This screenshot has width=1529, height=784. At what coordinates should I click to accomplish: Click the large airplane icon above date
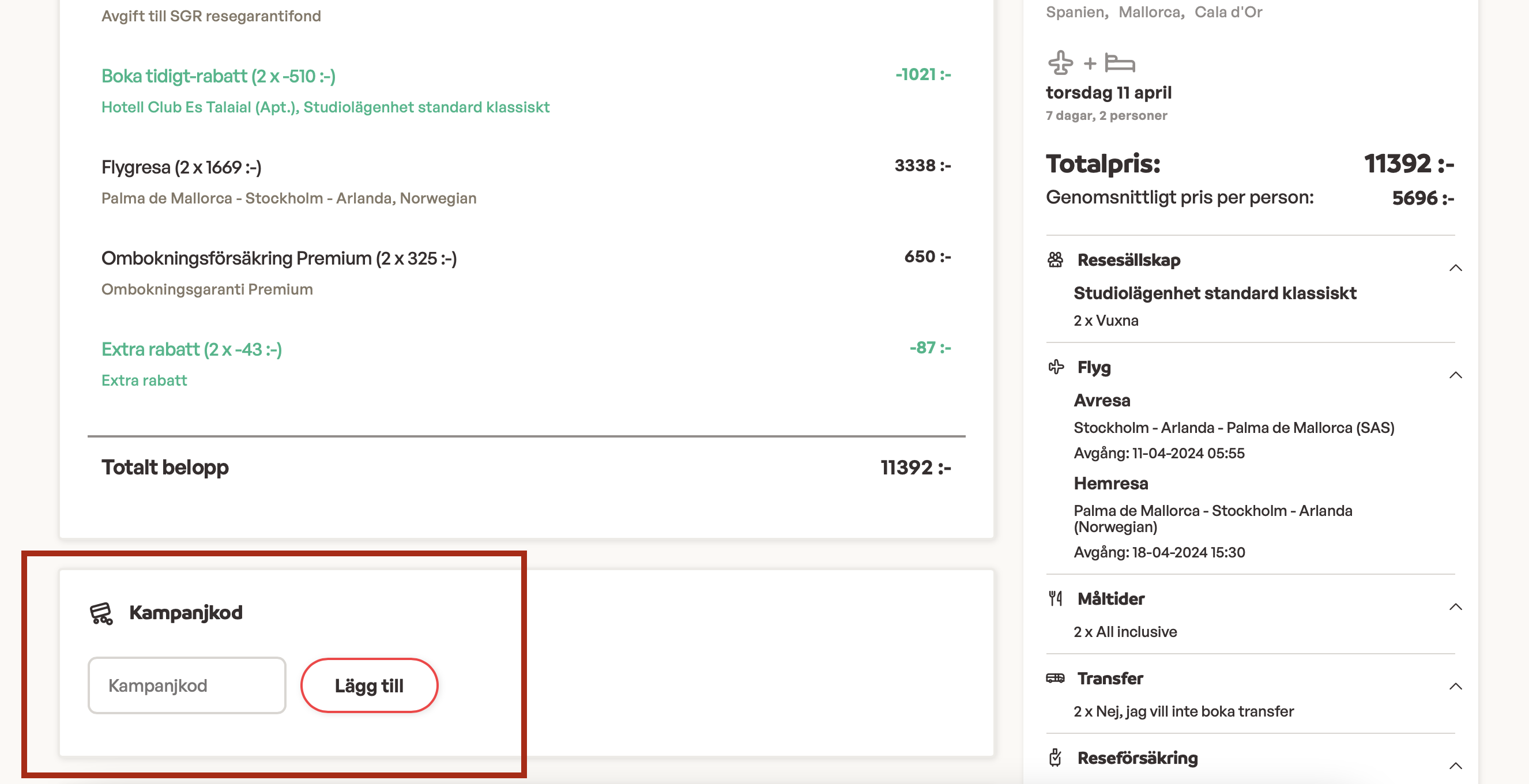[x=1060, y=63]
